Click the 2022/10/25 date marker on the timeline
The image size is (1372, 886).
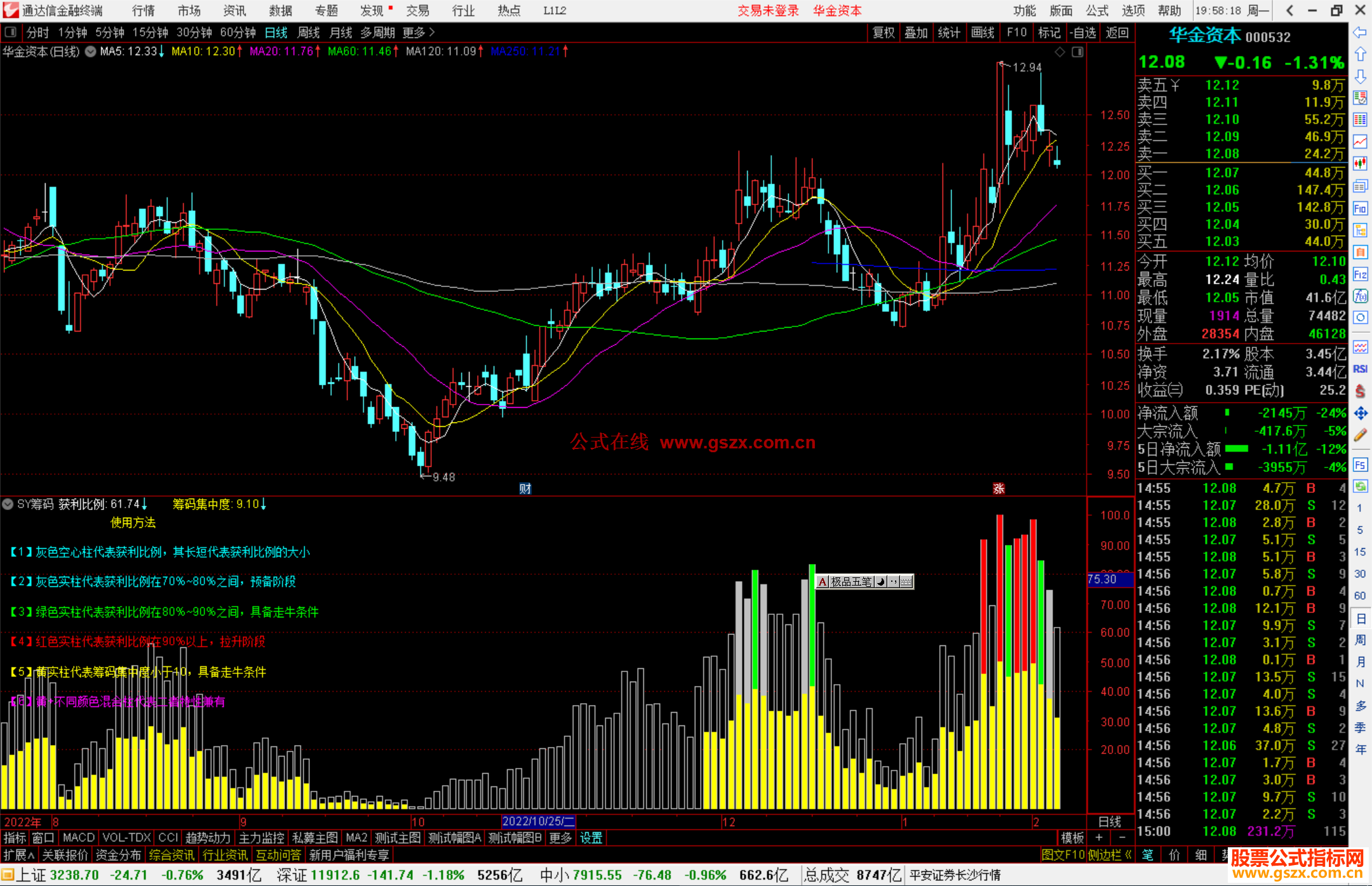coord(537,821)
